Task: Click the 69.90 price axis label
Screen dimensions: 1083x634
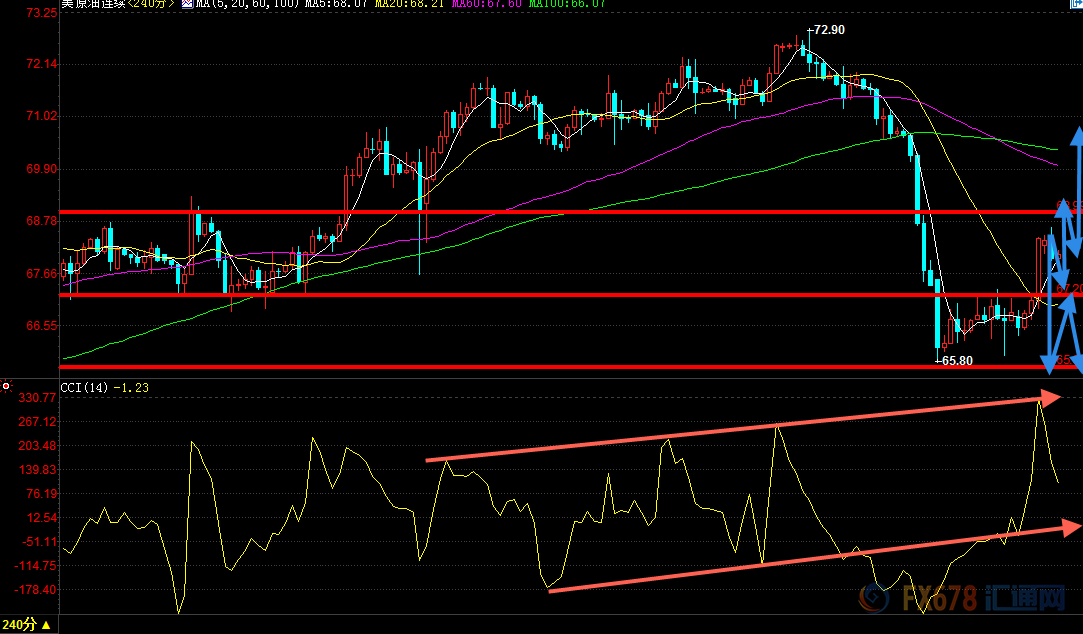Action: coord(41,169)
